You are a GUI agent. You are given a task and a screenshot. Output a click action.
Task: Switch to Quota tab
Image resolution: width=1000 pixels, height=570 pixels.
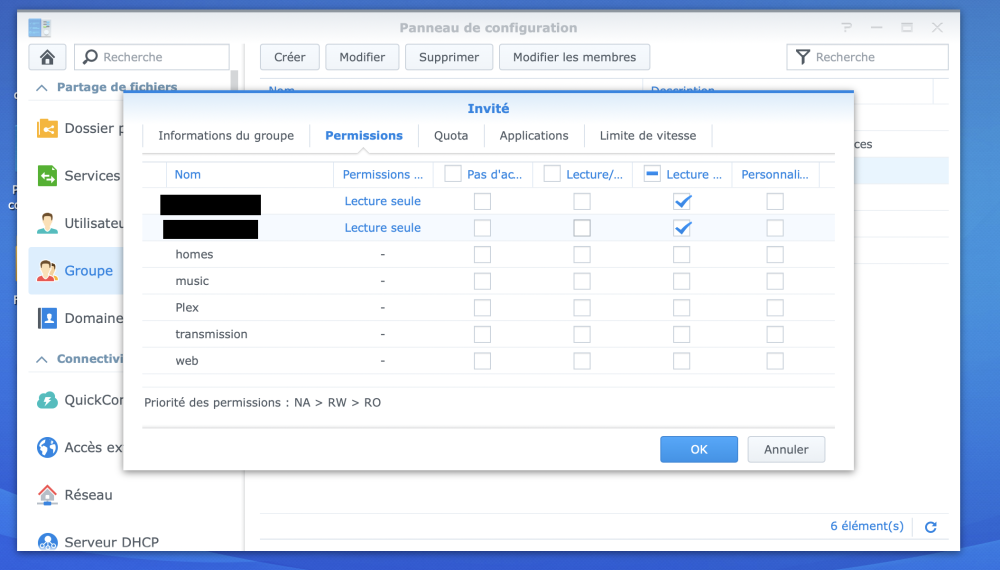click(451, 136)
